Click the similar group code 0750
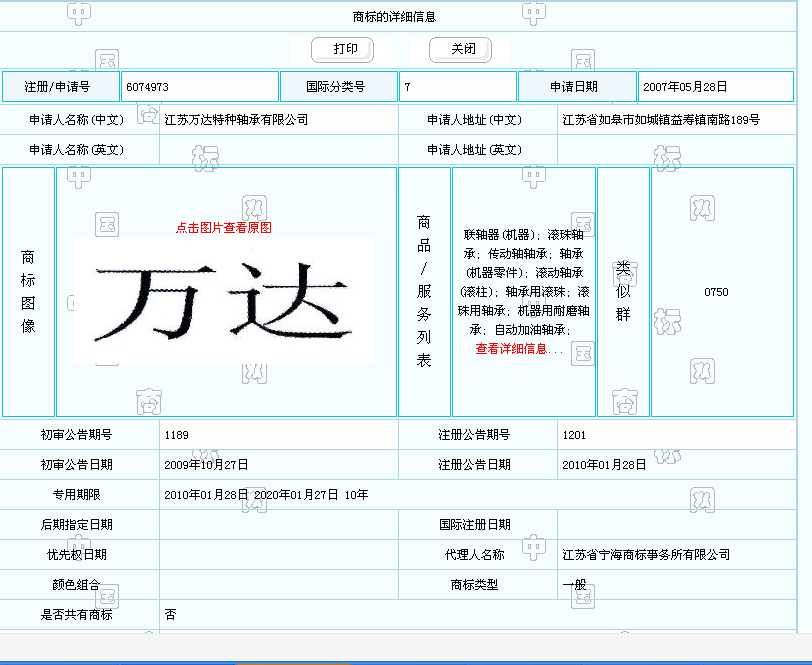This screenshot has width=812, height=665. point(716,292)
